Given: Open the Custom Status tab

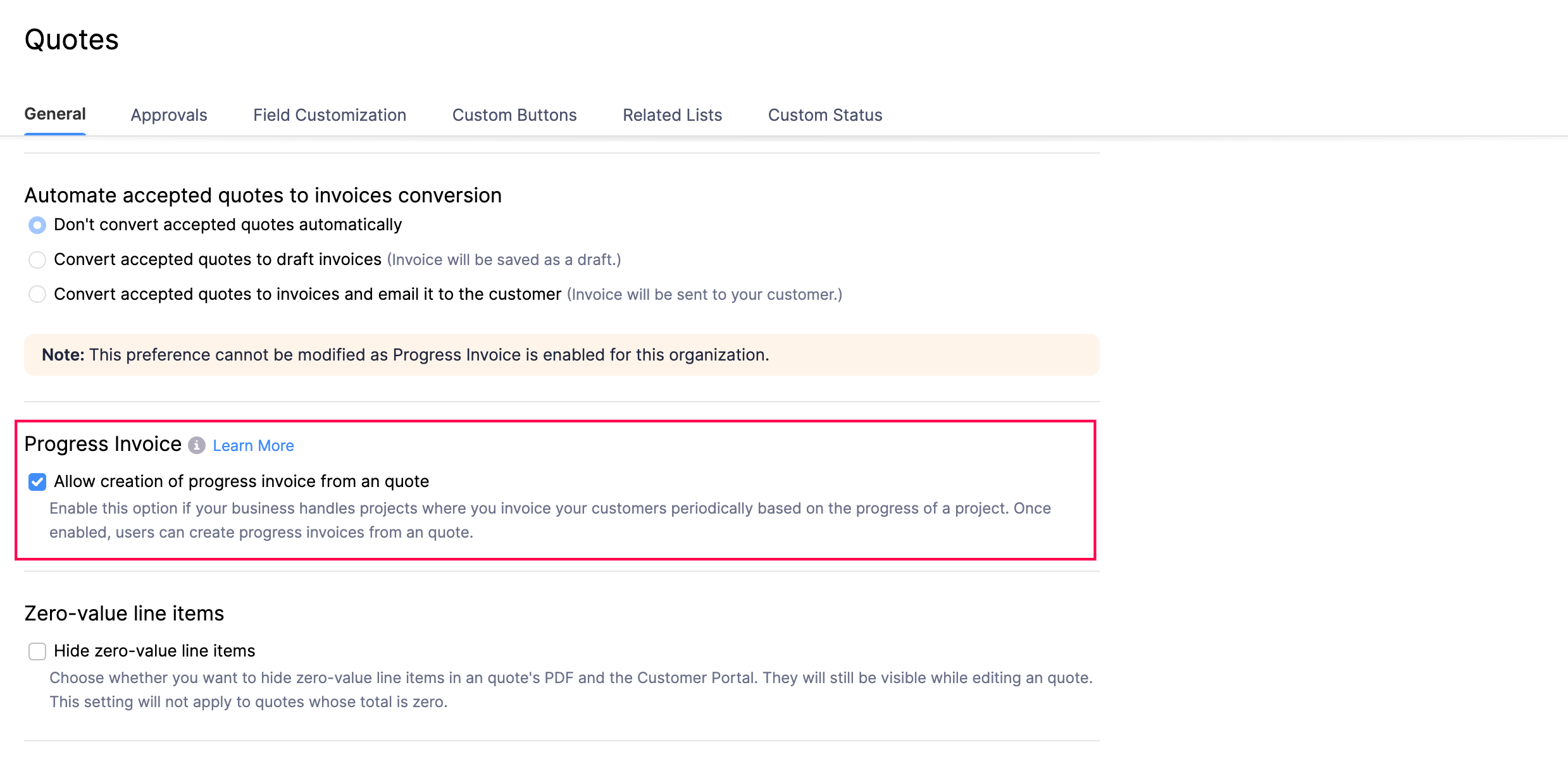Looking at the screenshot, I should pos(824,115).
